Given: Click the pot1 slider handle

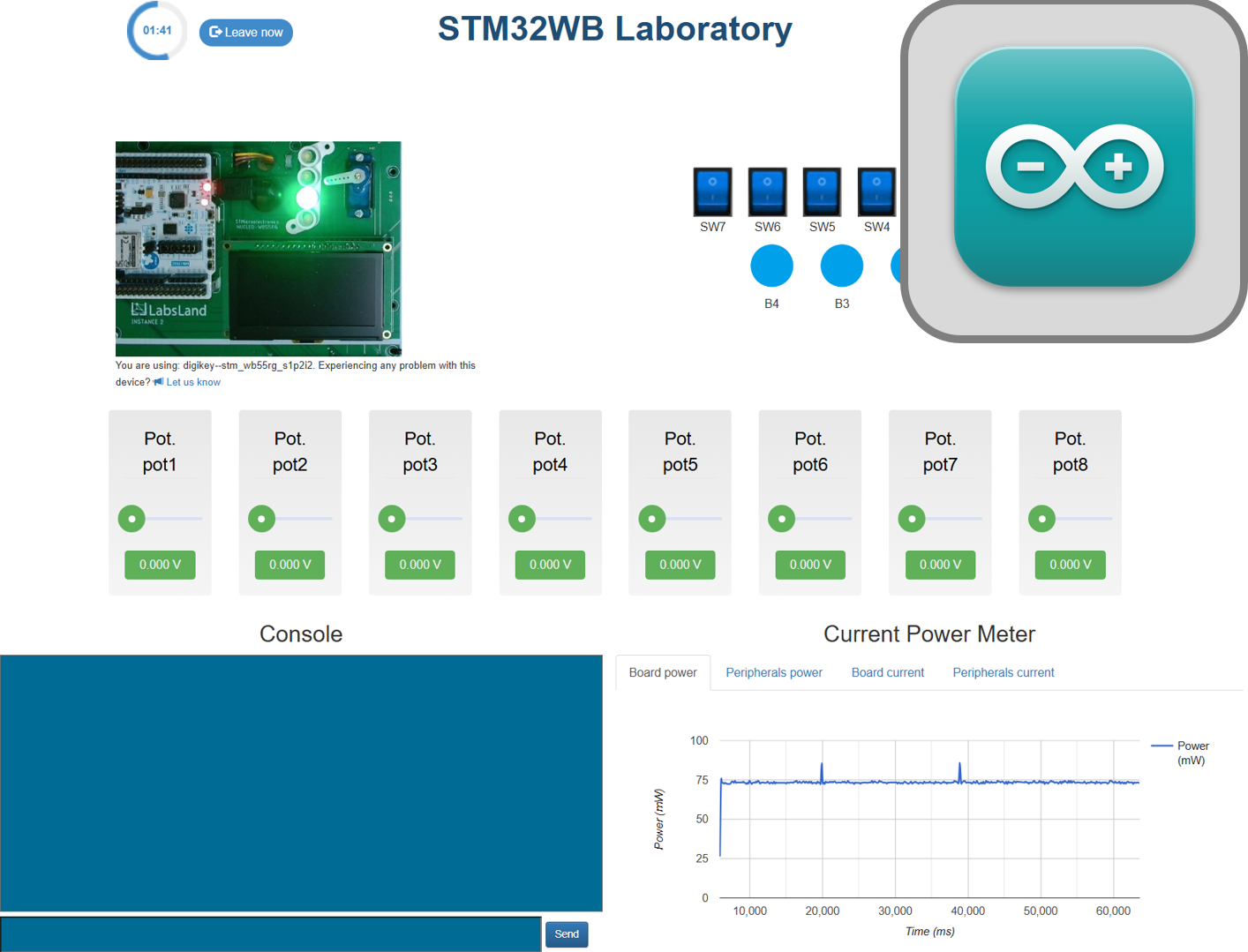Looking at the screenshot, I should pos(131,519).
